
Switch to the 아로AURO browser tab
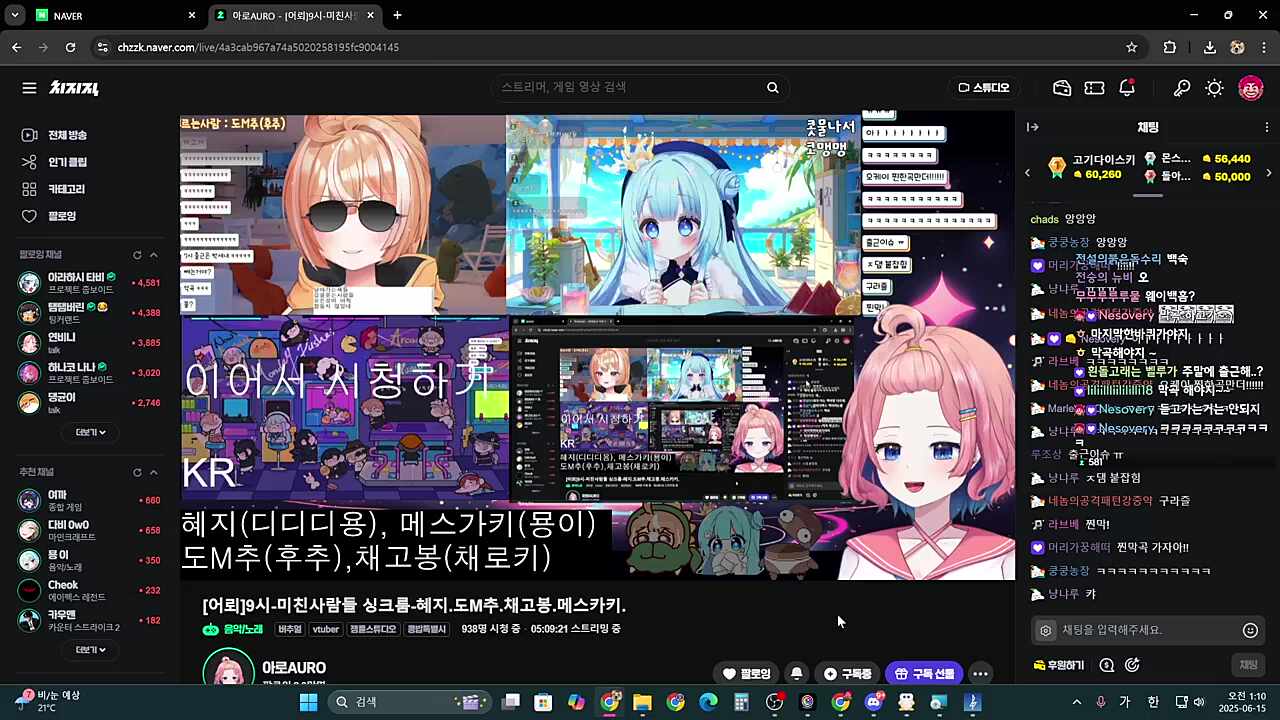[x=295, y=15]
